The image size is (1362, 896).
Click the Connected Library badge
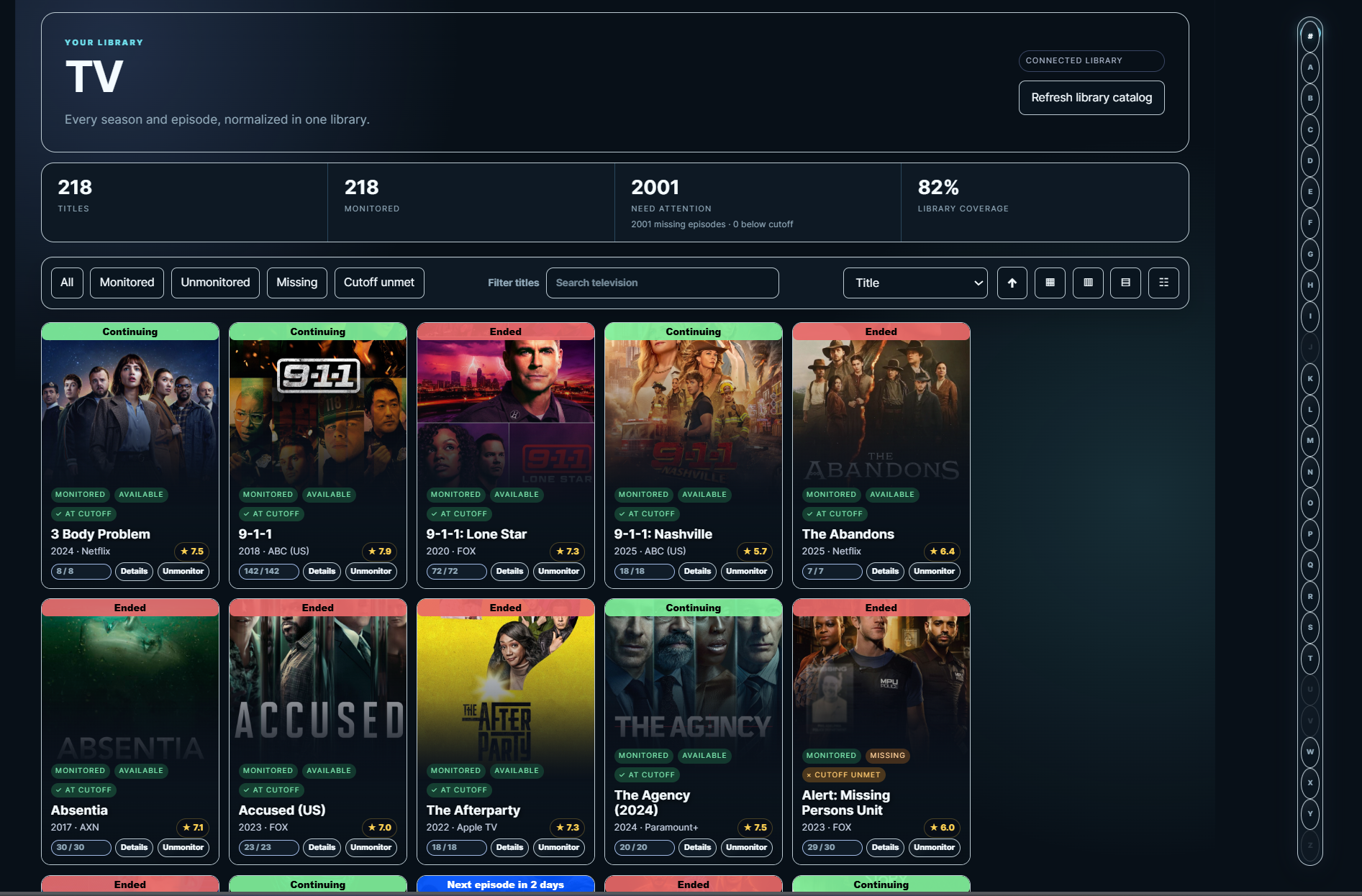(1091, 60)
